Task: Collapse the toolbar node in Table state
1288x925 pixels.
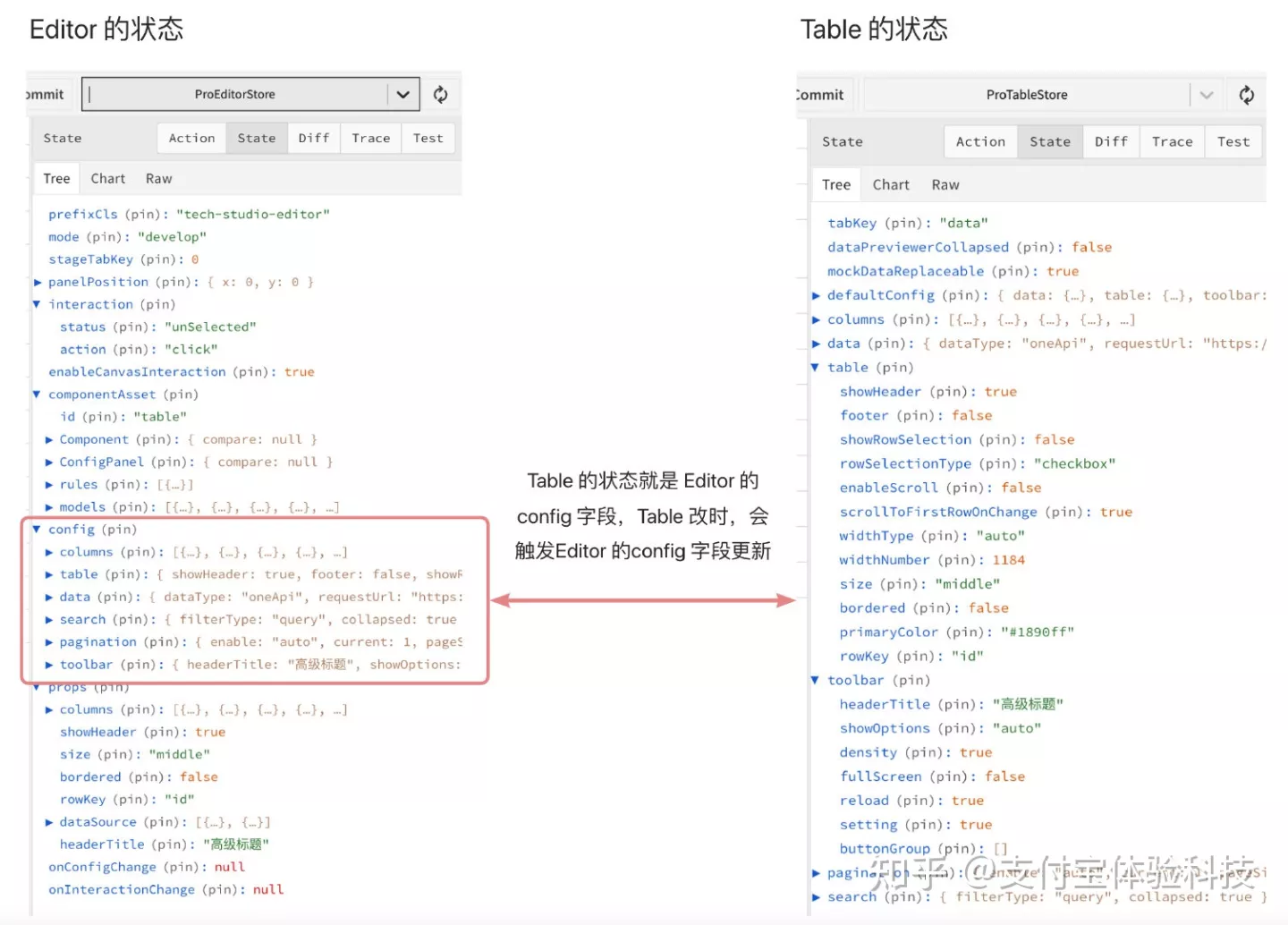Action: [x=816, y=681]
